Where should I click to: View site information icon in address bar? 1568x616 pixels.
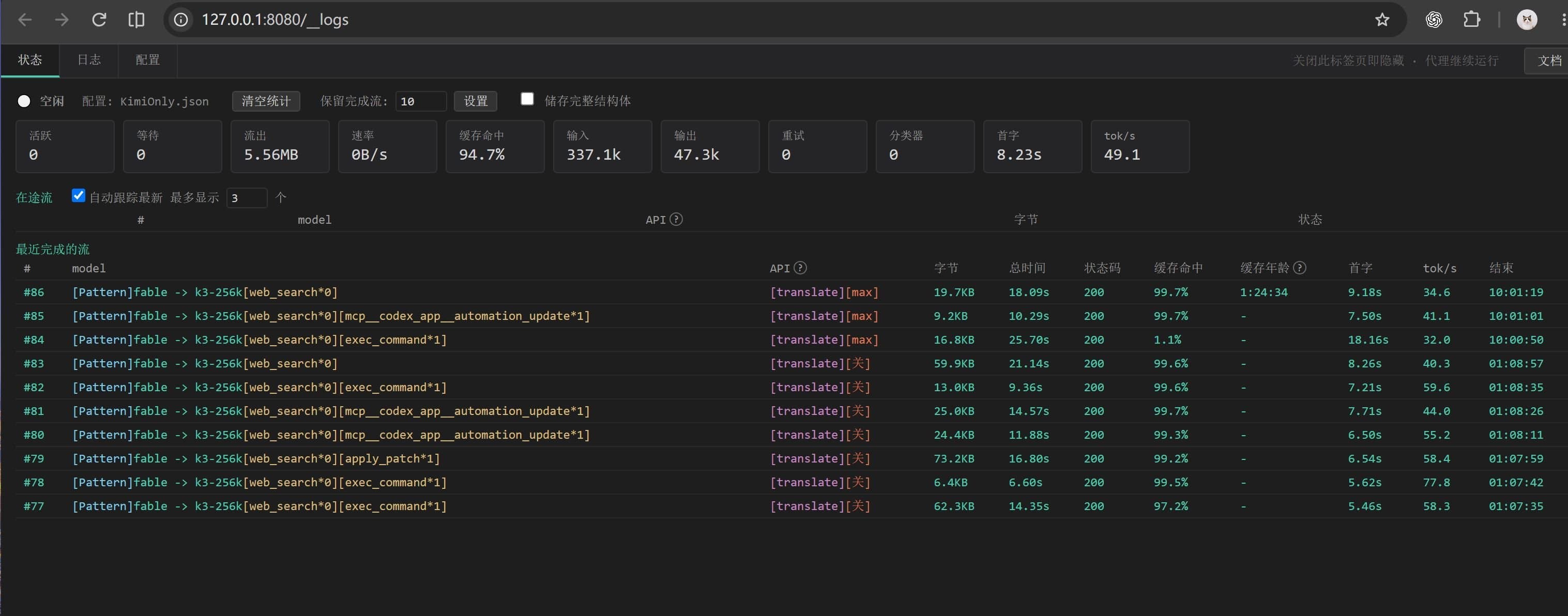pos(181,20)
